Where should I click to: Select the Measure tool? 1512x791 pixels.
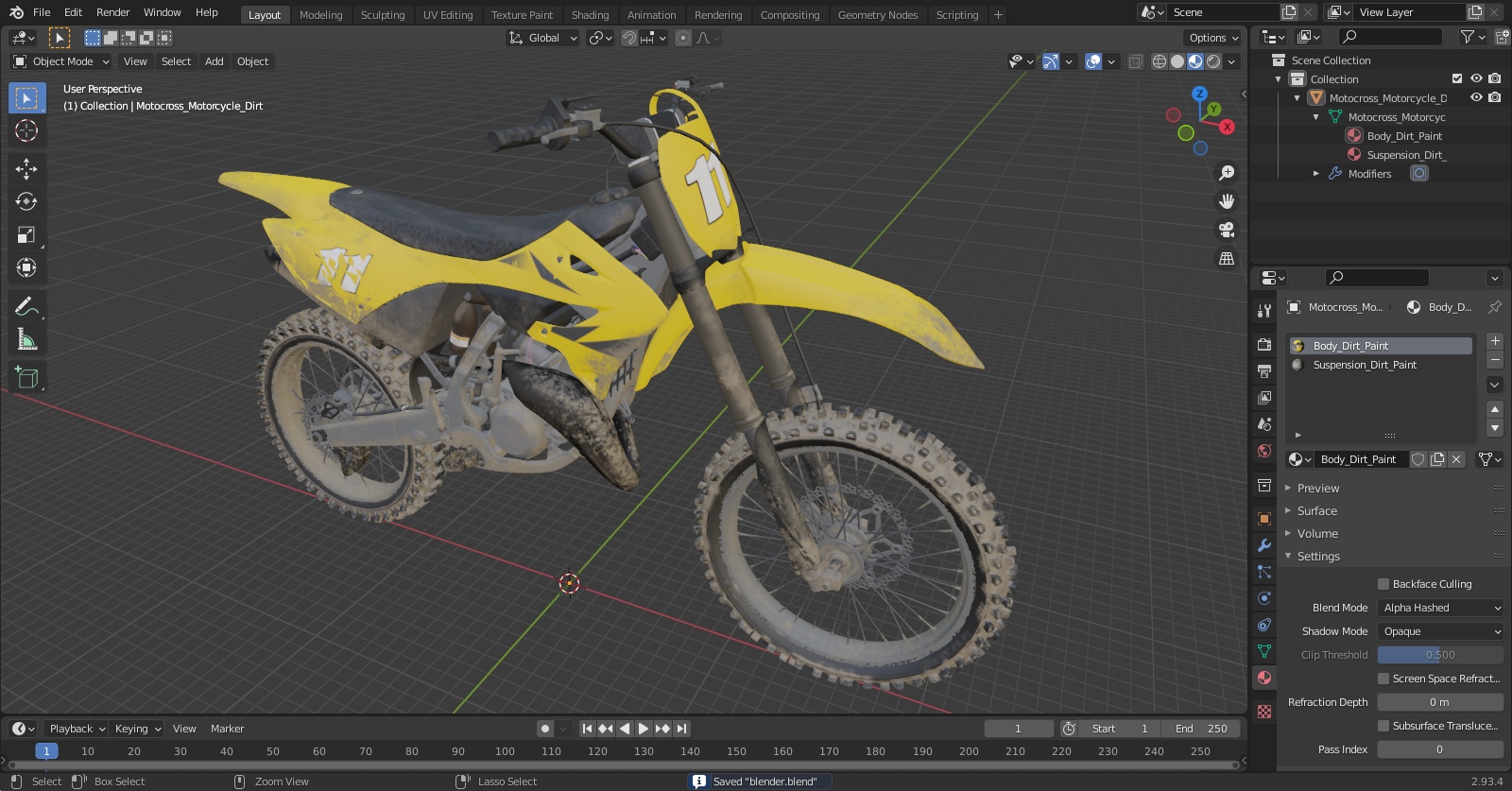point(26,339)
